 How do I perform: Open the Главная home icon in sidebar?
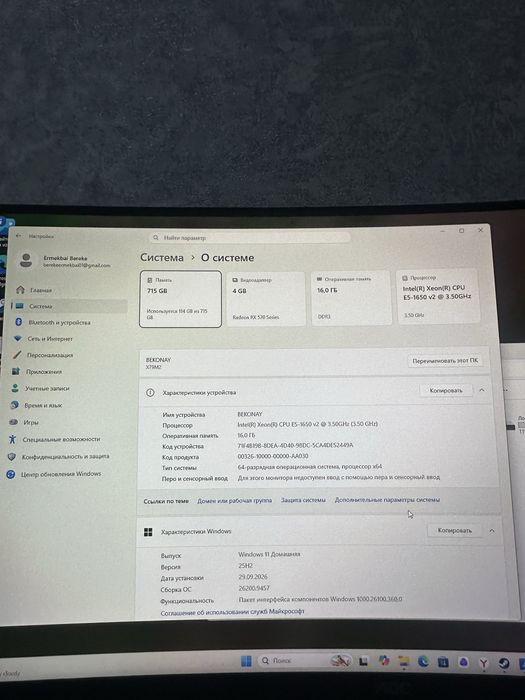coord(20,290)
